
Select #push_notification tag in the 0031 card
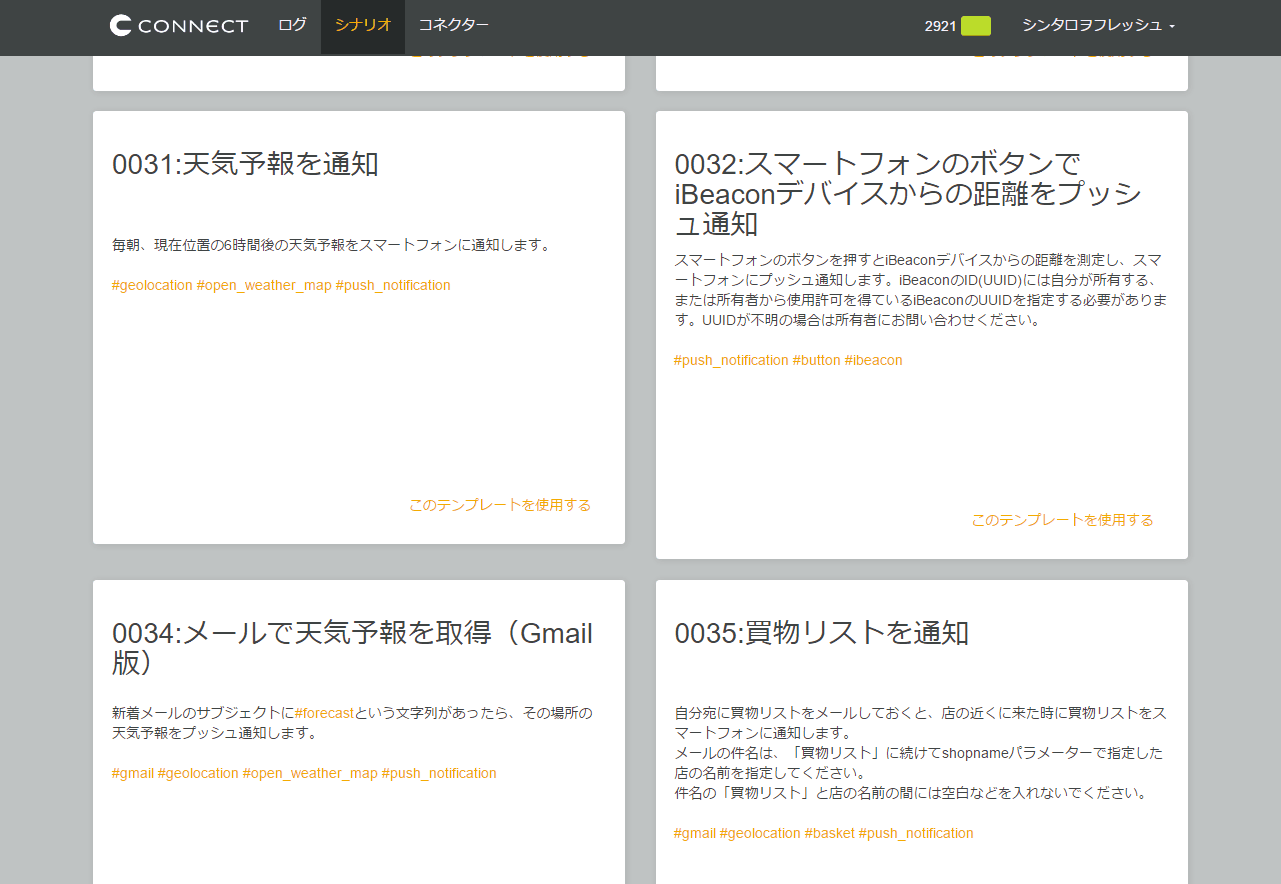point(393,285)
